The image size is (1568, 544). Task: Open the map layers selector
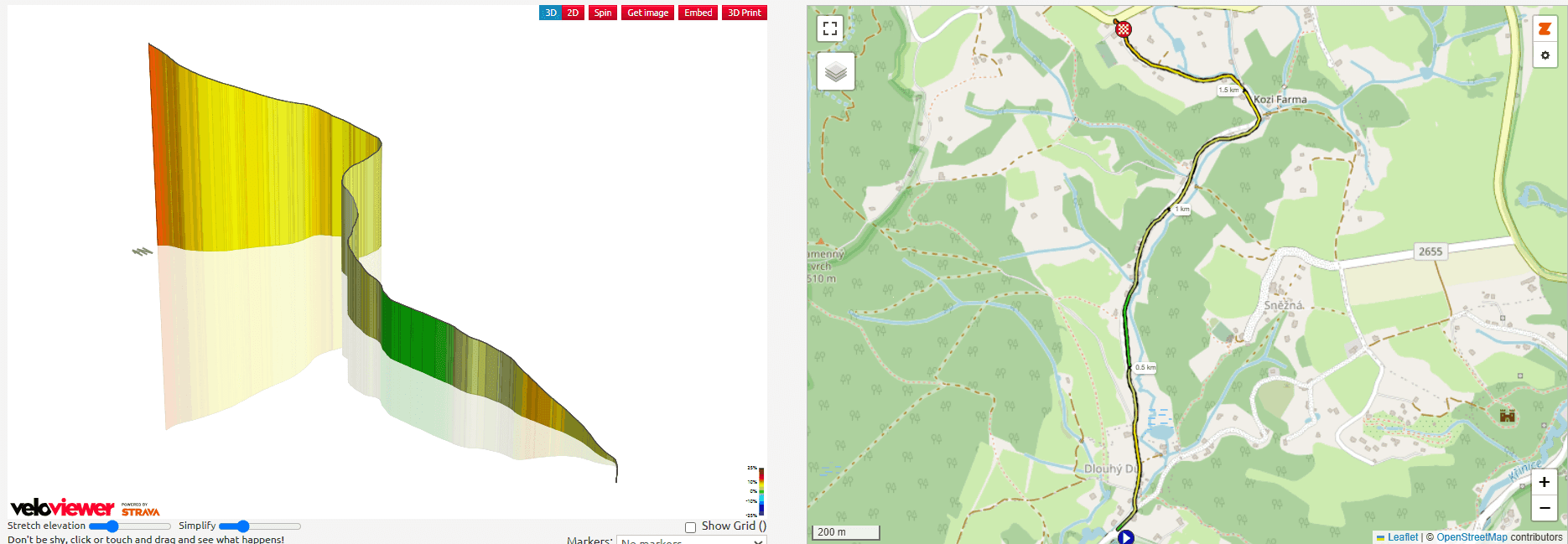[836, 71]
